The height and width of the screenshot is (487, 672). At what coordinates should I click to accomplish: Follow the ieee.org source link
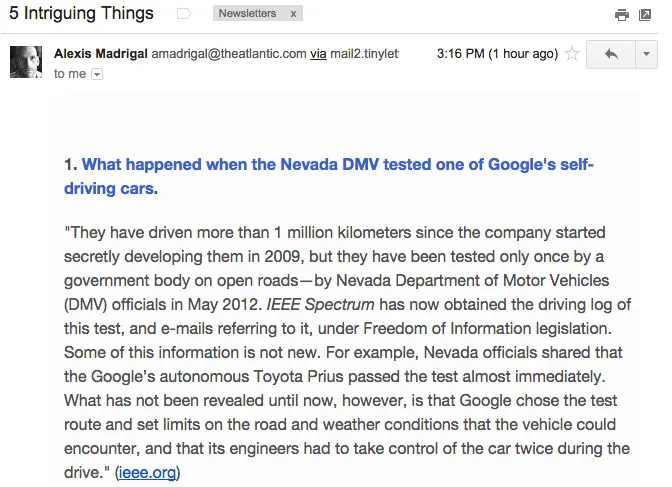147,472
